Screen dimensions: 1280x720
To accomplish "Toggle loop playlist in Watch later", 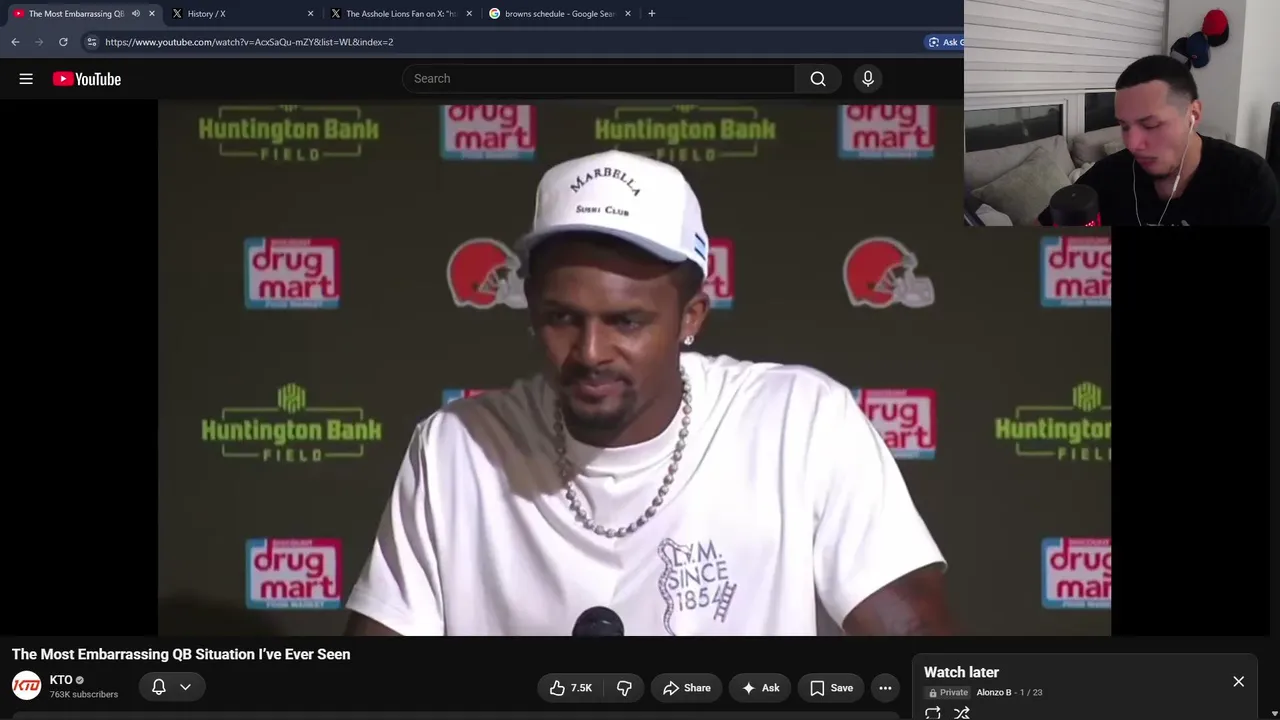I will pos(933,713).
